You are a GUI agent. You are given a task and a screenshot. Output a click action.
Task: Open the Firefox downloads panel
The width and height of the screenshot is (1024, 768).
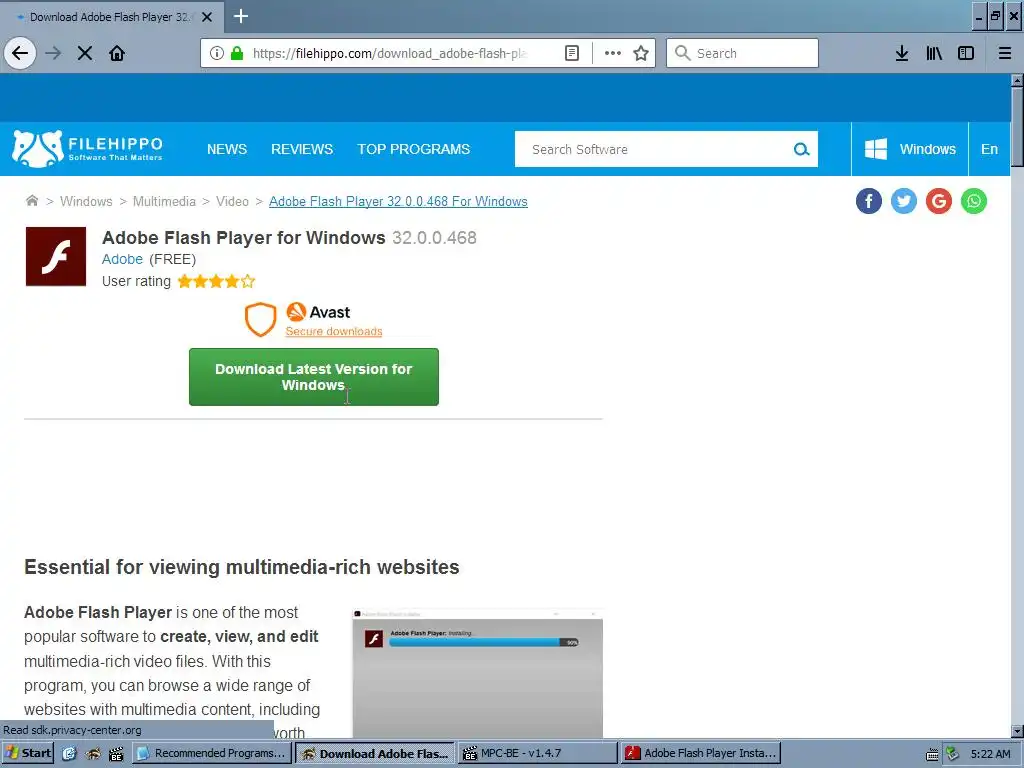[x=902, y=53]
